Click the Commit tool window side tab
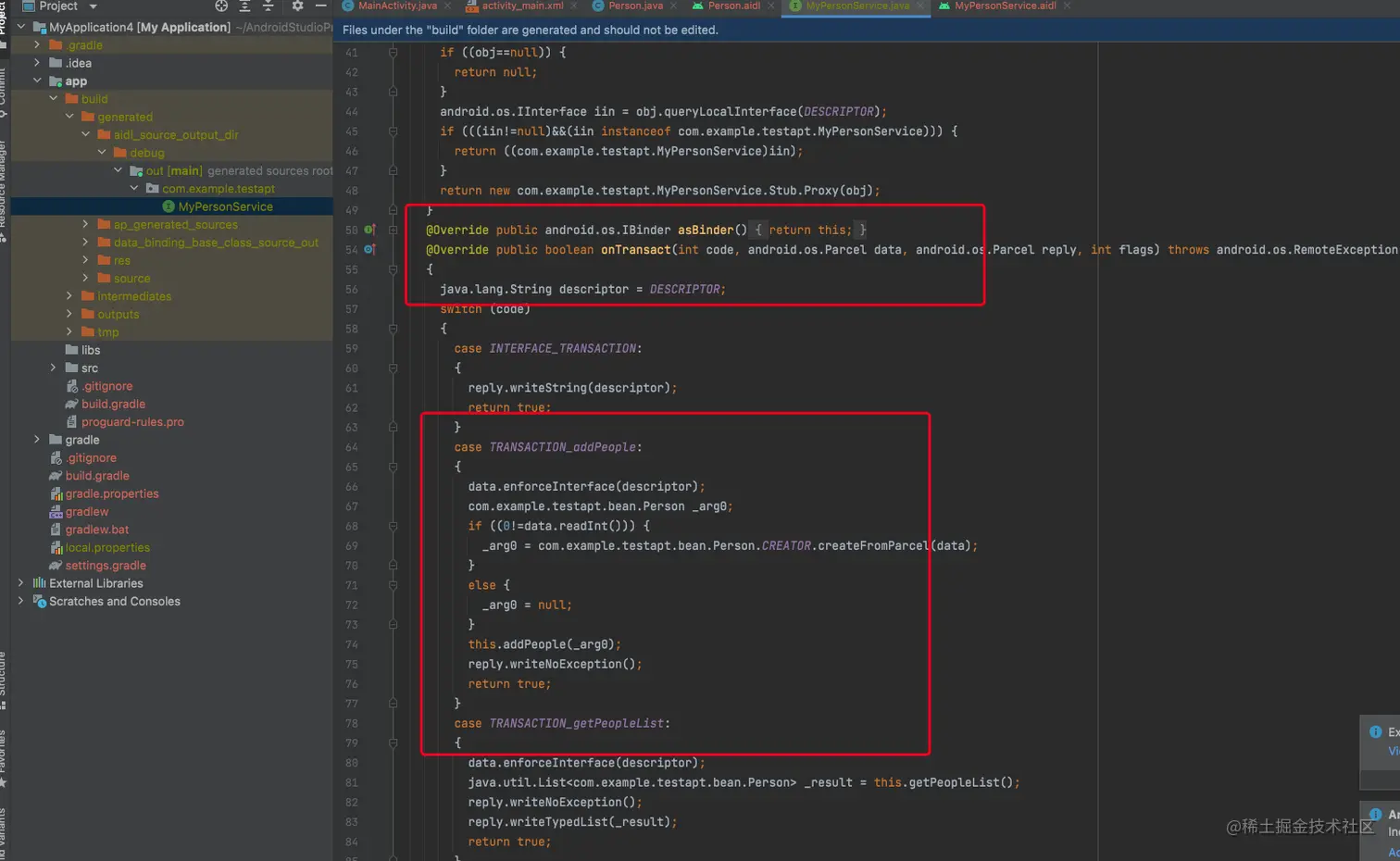This screenshot has width=1400, height=861. tap(4, 91)
